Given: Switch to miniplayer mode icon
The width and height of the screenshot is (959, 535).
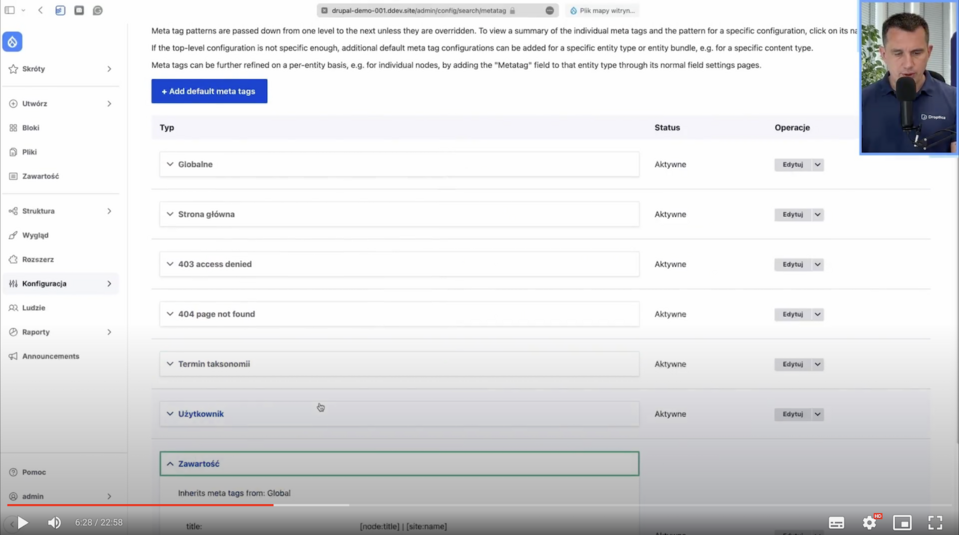Looking at the screenshot, I should (902, 523).
